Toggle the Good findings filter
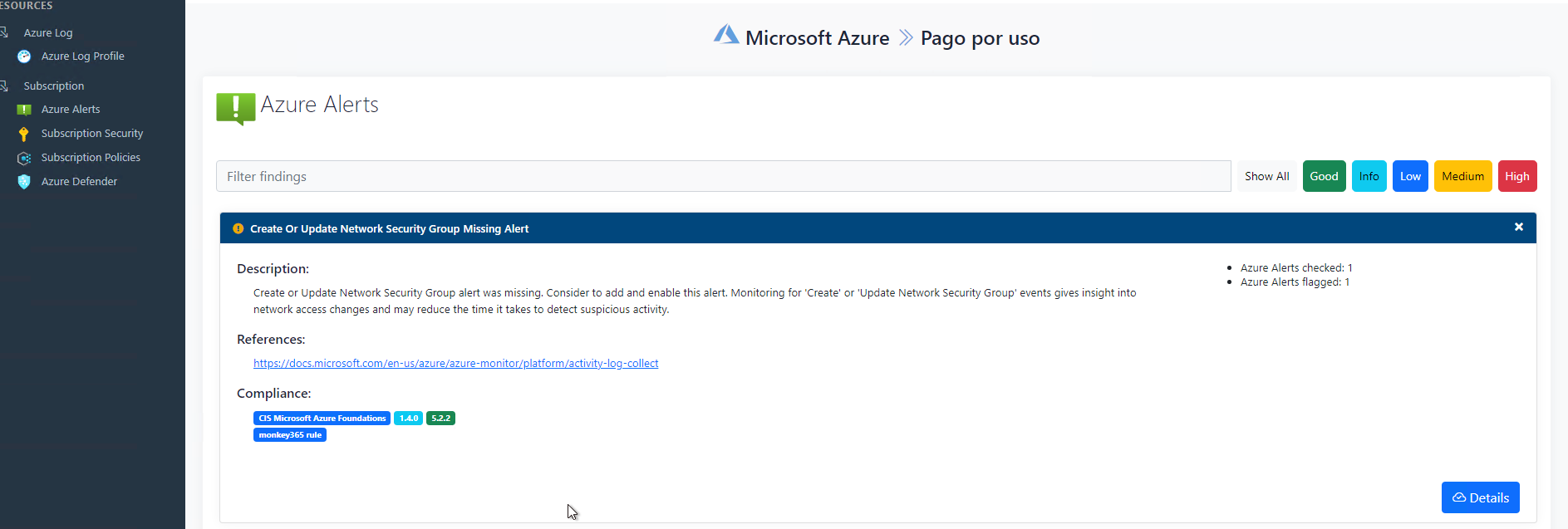1568x529 pixels. pyautogui.click(x=1324, y=176)
